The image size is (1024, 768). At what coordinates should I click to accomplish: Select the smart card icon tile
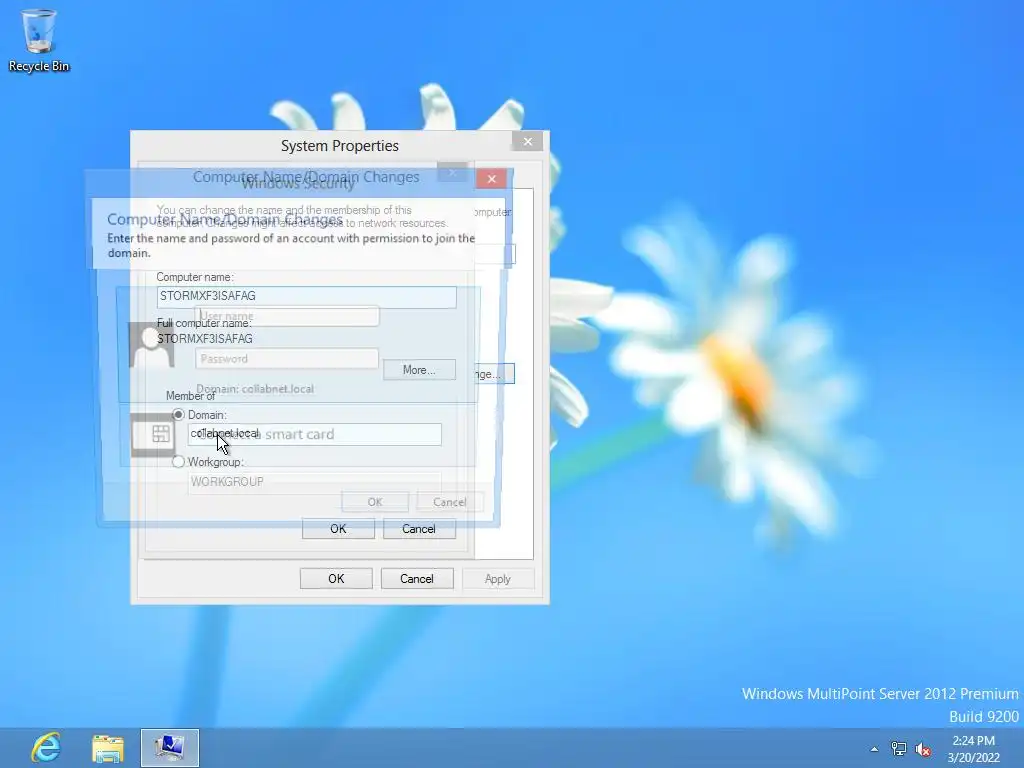coord(153,434)
